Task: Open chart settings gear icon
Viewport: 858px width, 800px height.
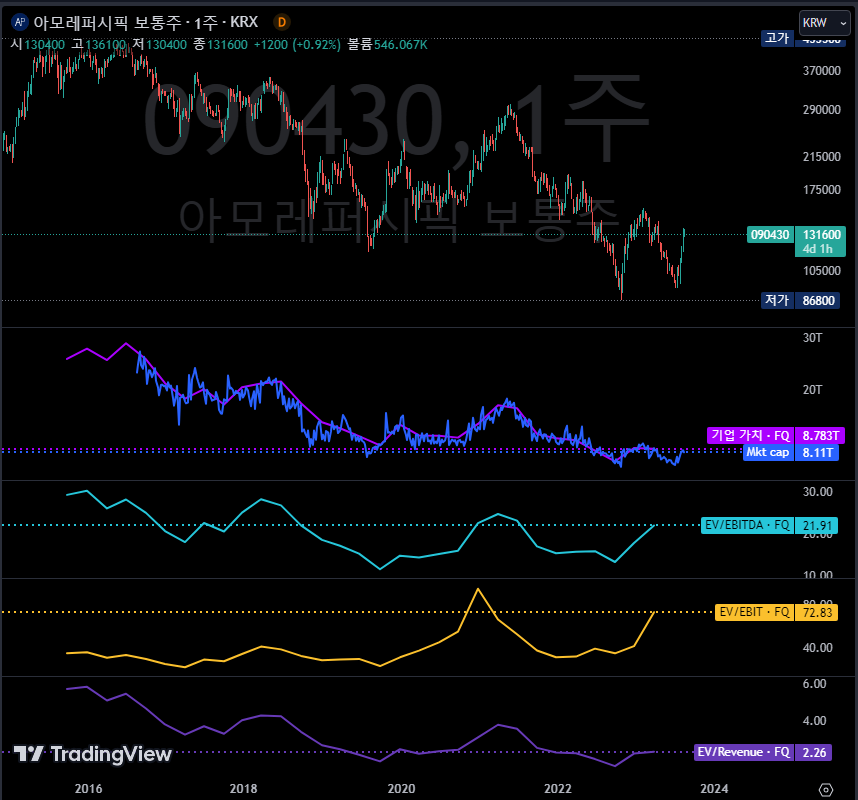Action: 826,789
